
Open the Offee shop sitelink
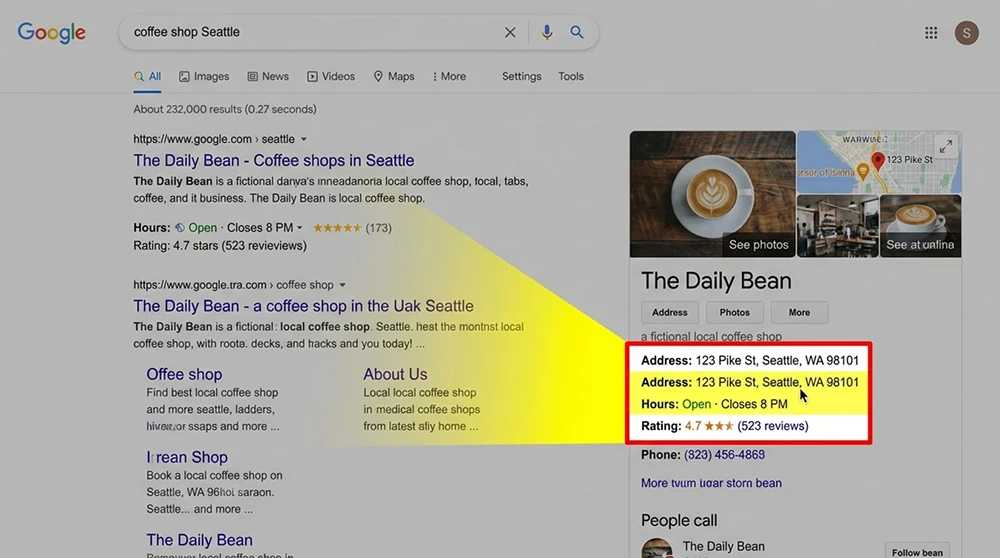coord(184,374)
